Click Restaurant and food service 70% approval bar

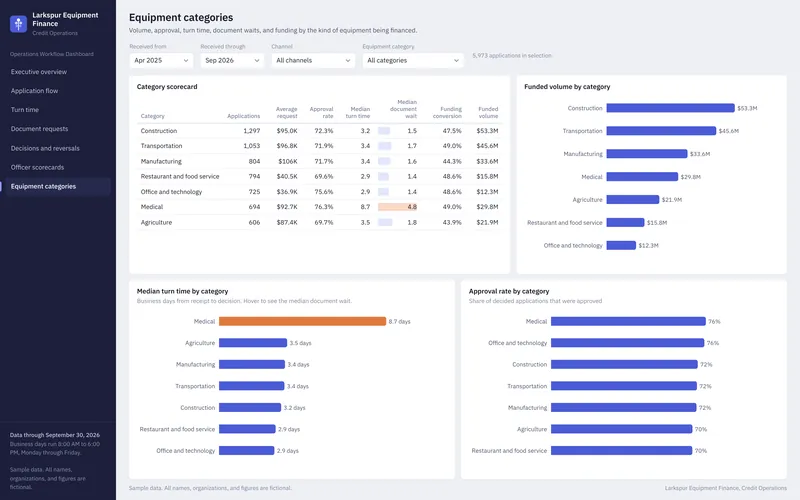pyautogui.click(x=621, y=451)
